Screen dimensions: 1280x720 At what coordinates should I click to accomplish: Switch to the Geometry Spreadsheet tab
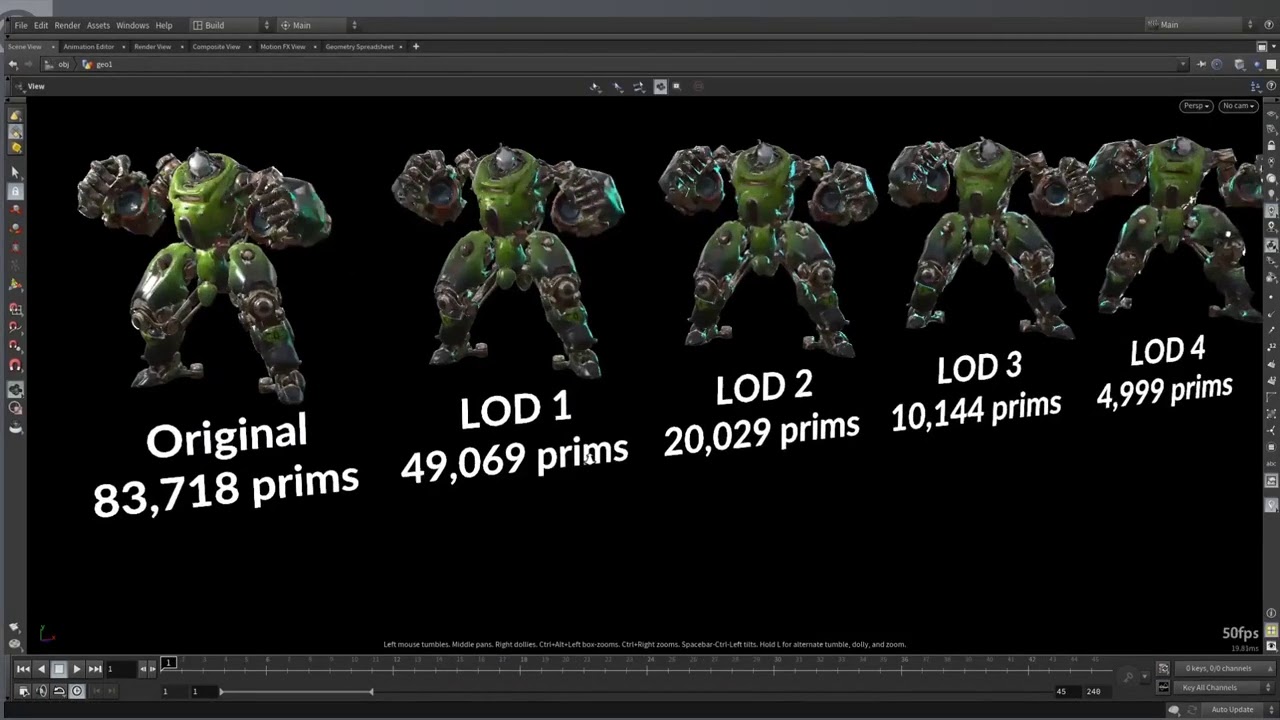coord(359,47)
